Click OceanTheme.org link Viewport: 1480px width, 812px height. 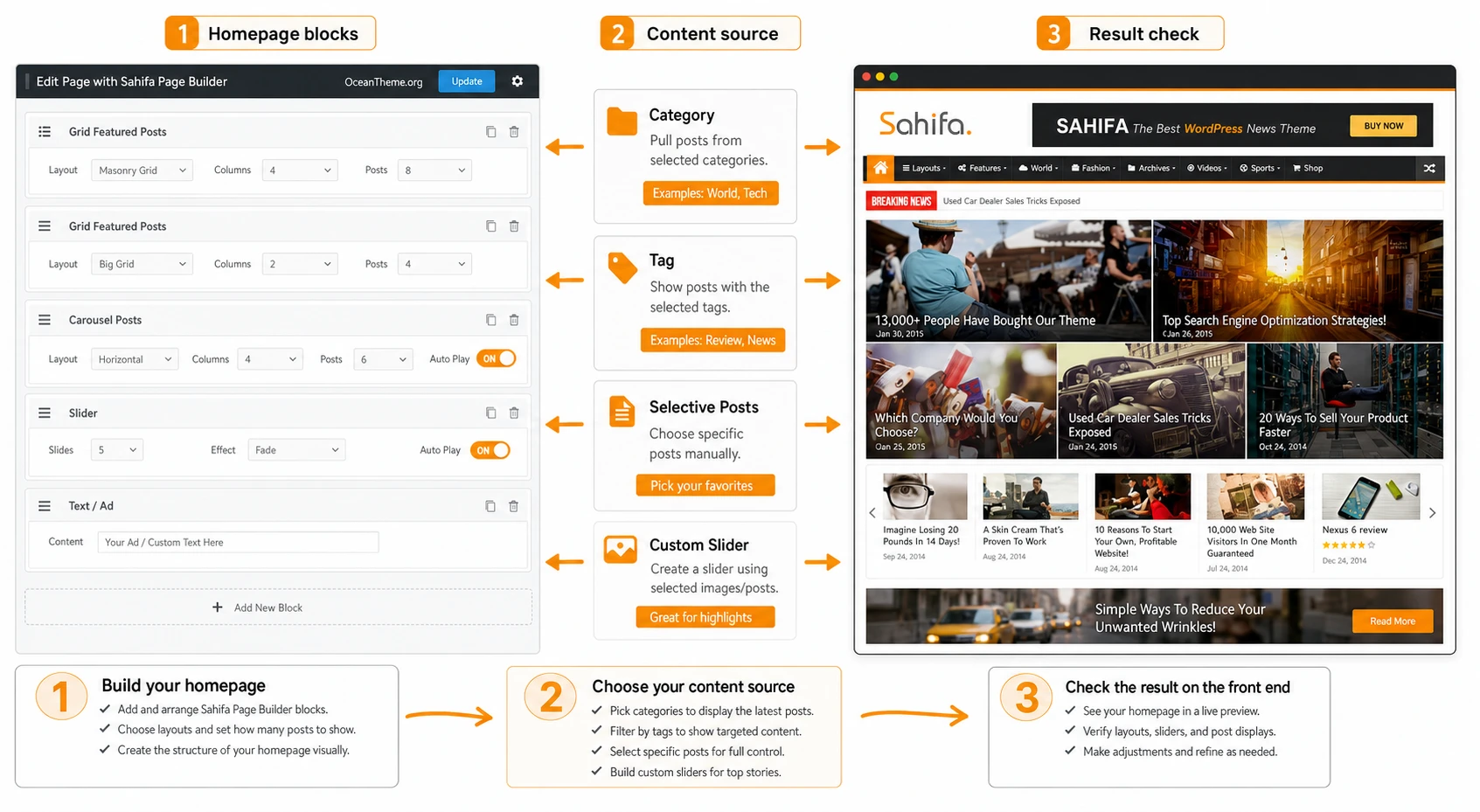383,82
